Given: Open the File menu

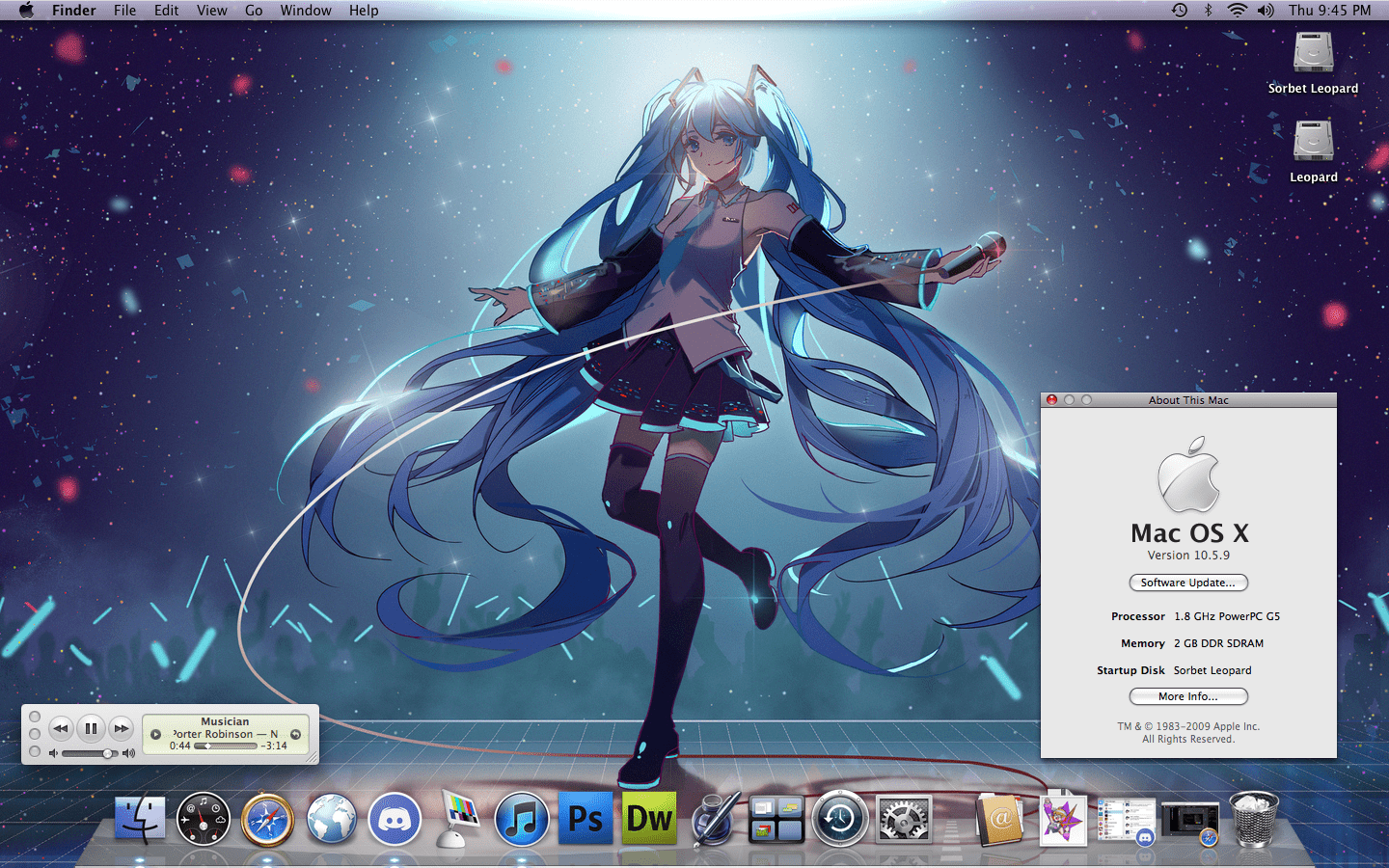Looking at the screenshot, I should click(x=124, y=10).
